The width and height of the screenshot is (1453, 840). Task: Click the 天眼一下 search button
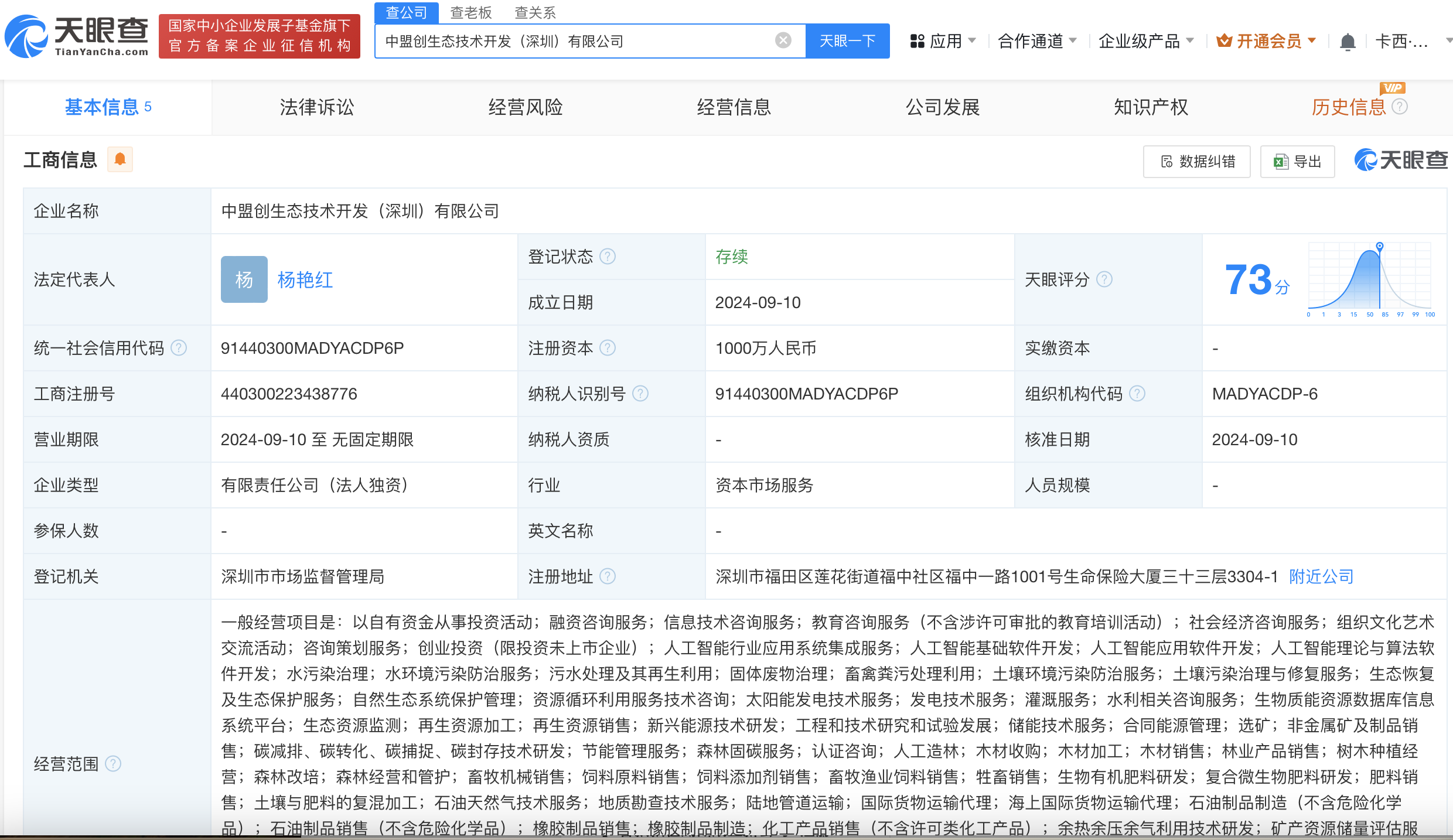847,40
